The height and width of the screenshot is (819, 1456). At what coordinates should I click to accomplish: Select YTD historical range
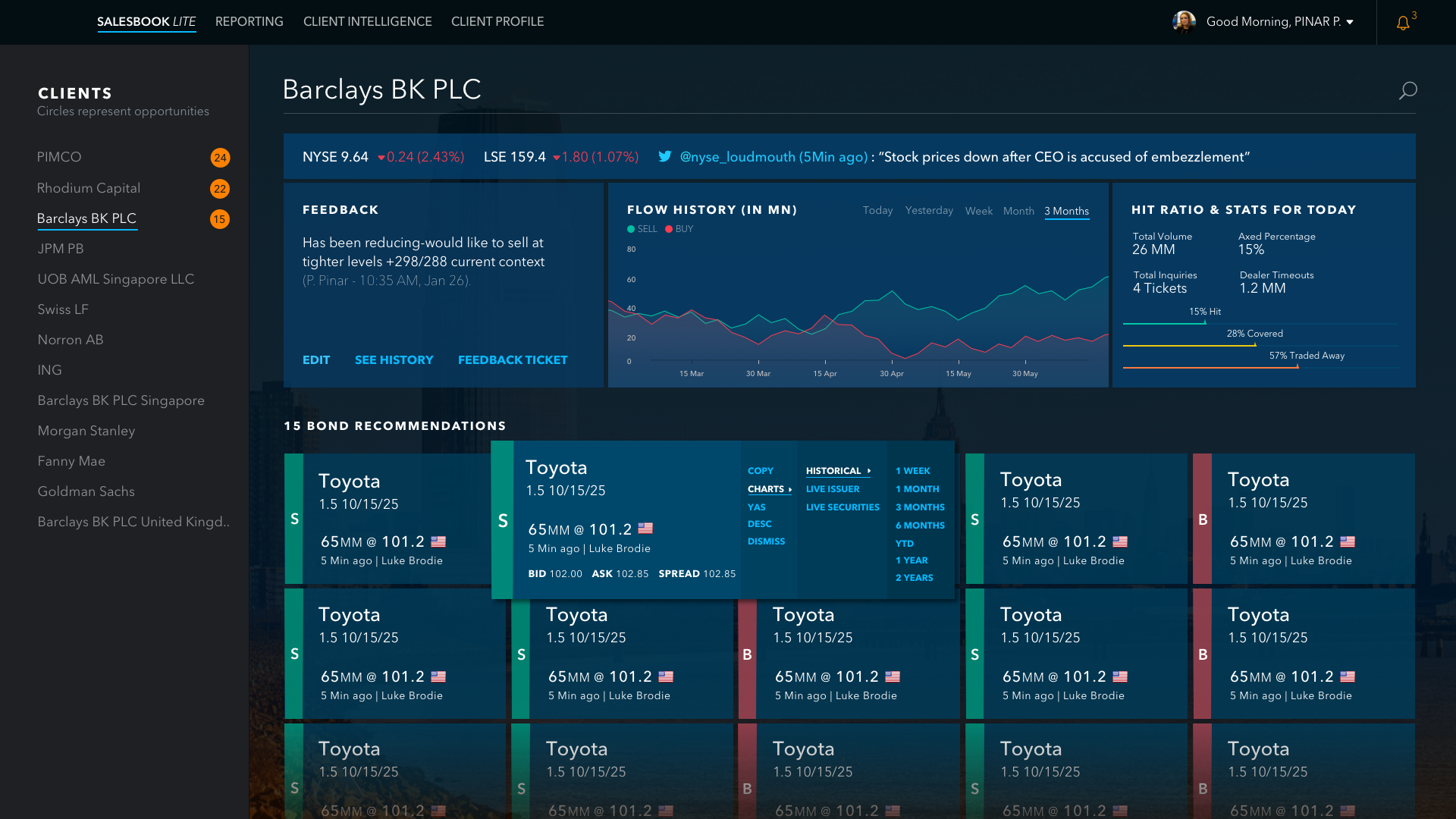[x=905, y=544]
